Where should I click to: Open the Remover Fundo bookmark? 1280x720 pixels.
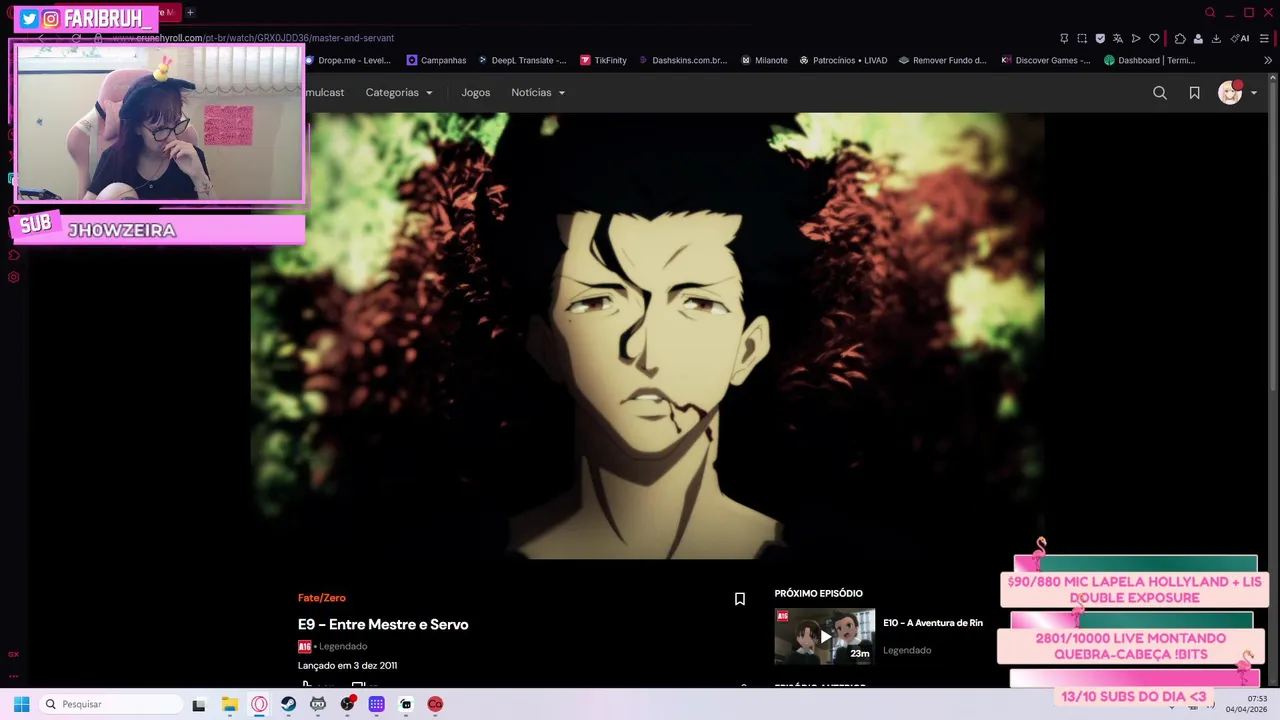pyautogui.click(x=943, y=60)
